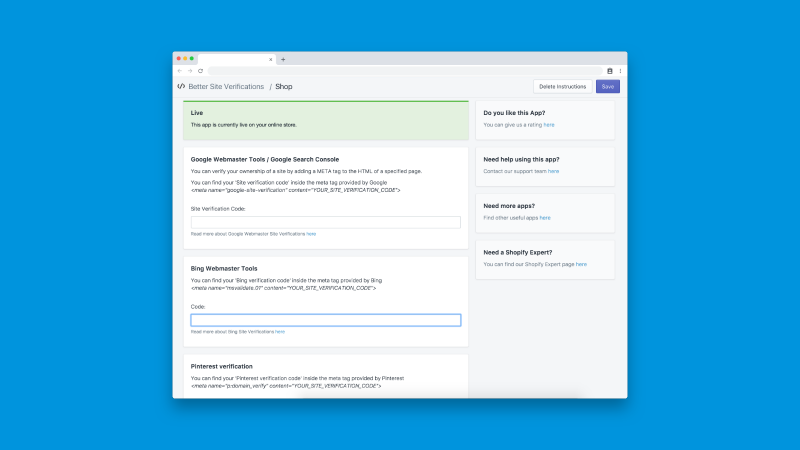
Task: Click 'Google Webmaster Tools / Google Search Console' heading
Action: 265,159
